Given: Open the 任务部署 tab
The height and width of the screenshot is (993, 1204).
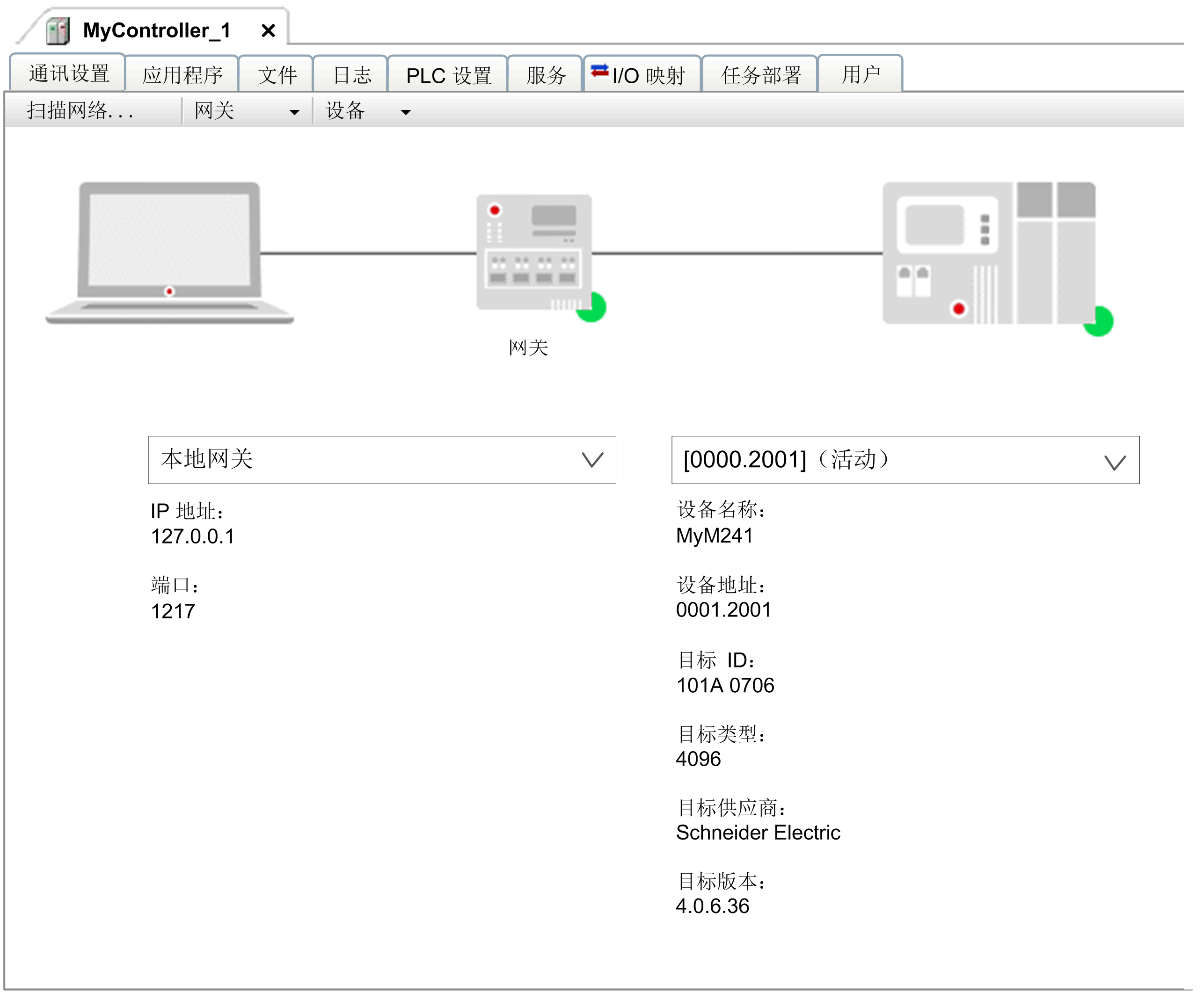Looking at the screenshot, I should pyautogui.click(x=760, y=75).
